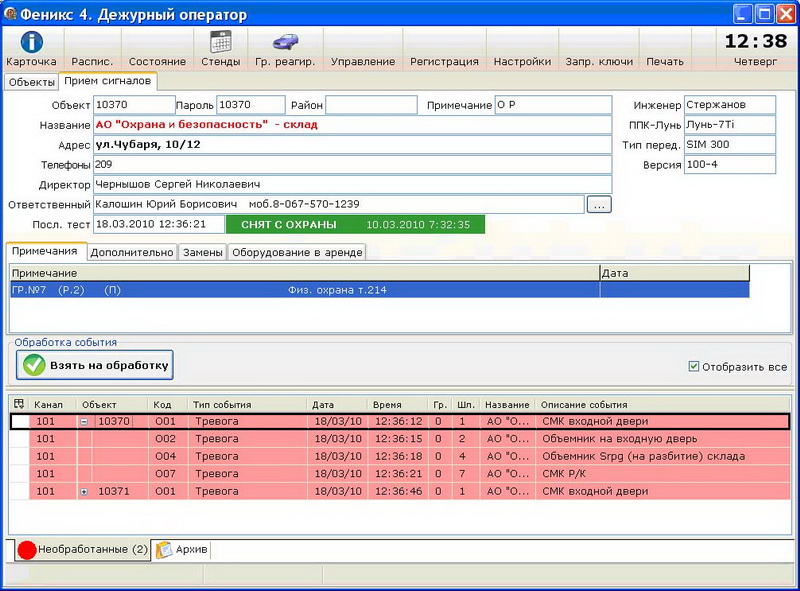Sort events by Тип события header
800x591 pixels.
tap(247, 404)
